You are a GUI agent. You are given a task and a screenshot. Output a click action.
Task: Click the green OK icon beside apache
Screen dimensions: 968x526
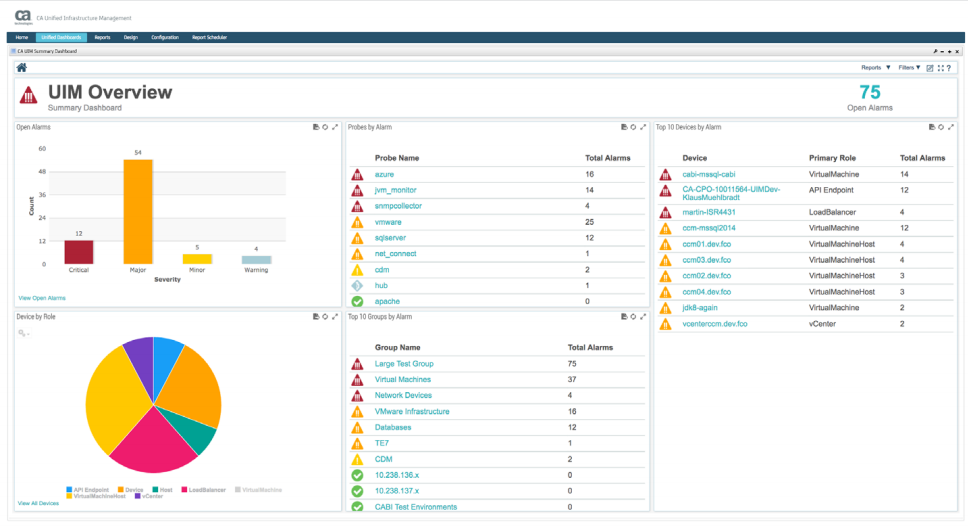[x=357, y=302]
